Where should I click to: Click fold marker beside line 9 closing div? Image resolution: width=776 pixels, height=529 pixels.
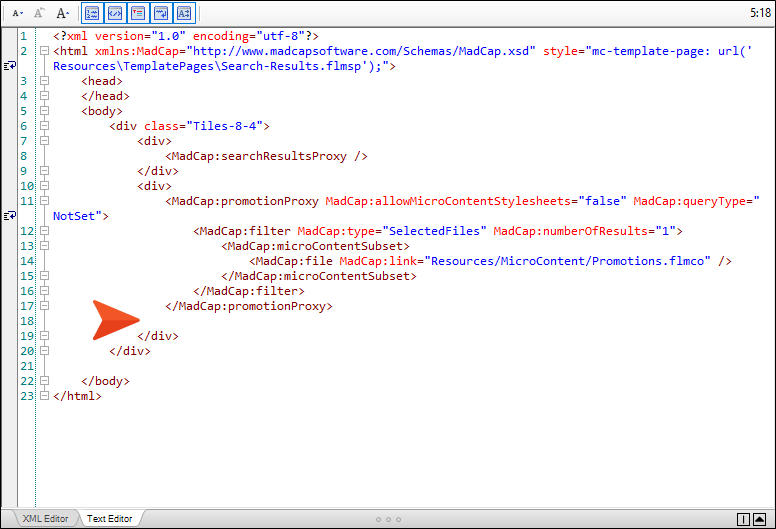[45, 171]
